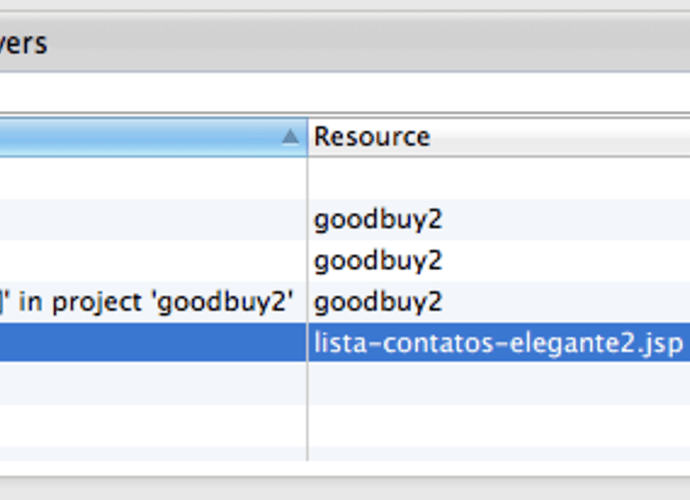Click the blank strip above the table headers
Screen dimensions: 690x500
click(x=345, y=92)
